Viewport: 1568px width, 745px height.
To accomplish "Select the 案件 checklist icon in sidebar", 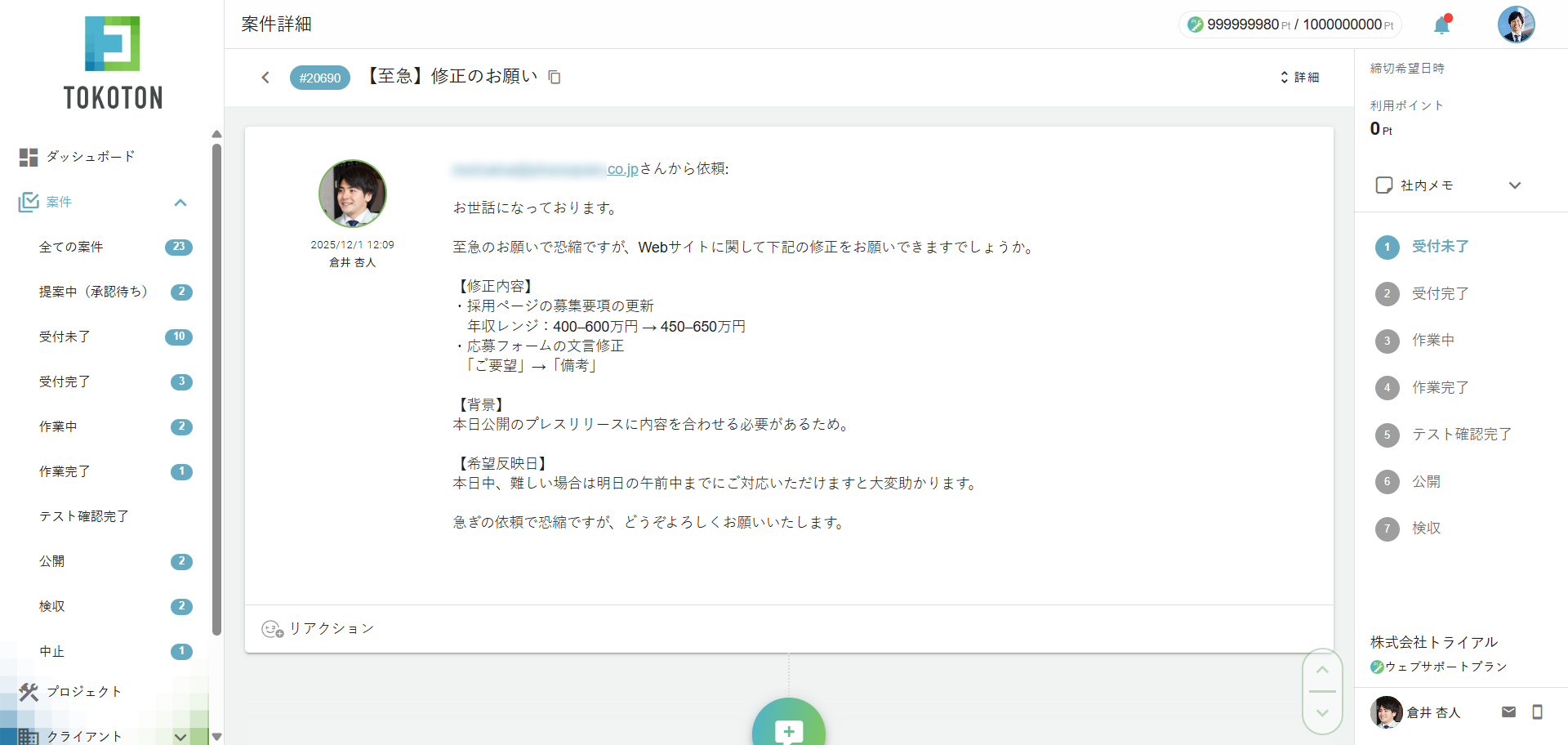I will 29,202.
